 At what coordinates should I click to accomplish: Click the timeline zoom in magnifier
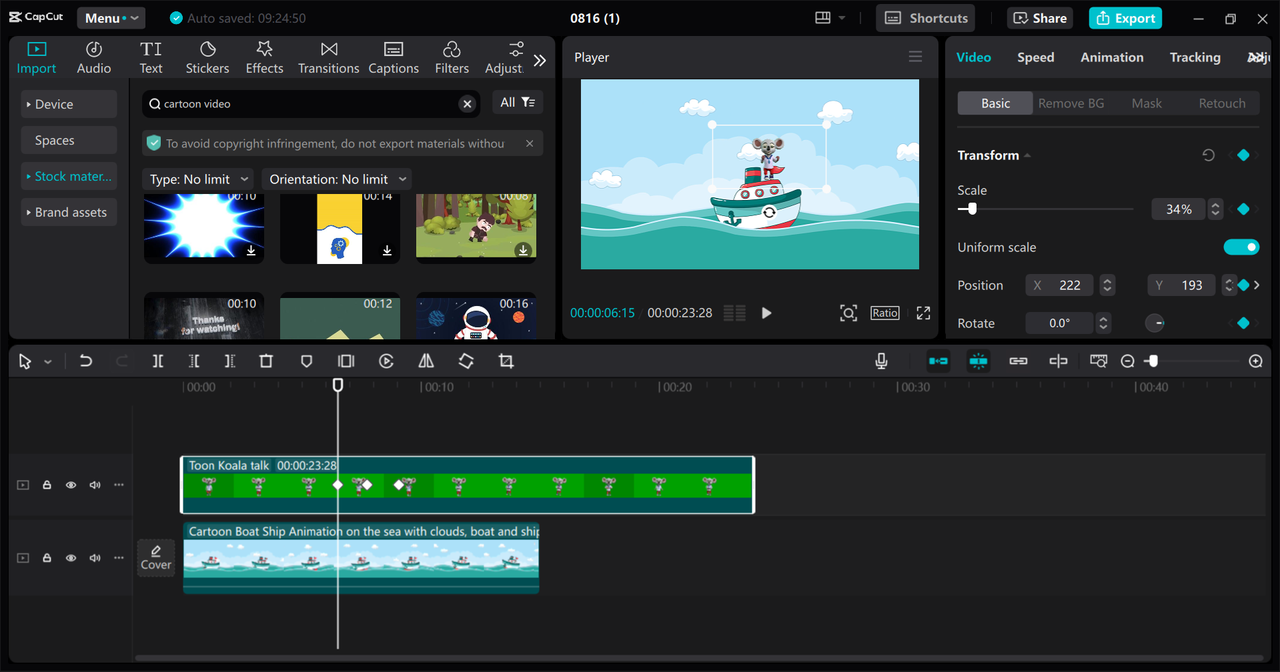(x=1256, y=361)
